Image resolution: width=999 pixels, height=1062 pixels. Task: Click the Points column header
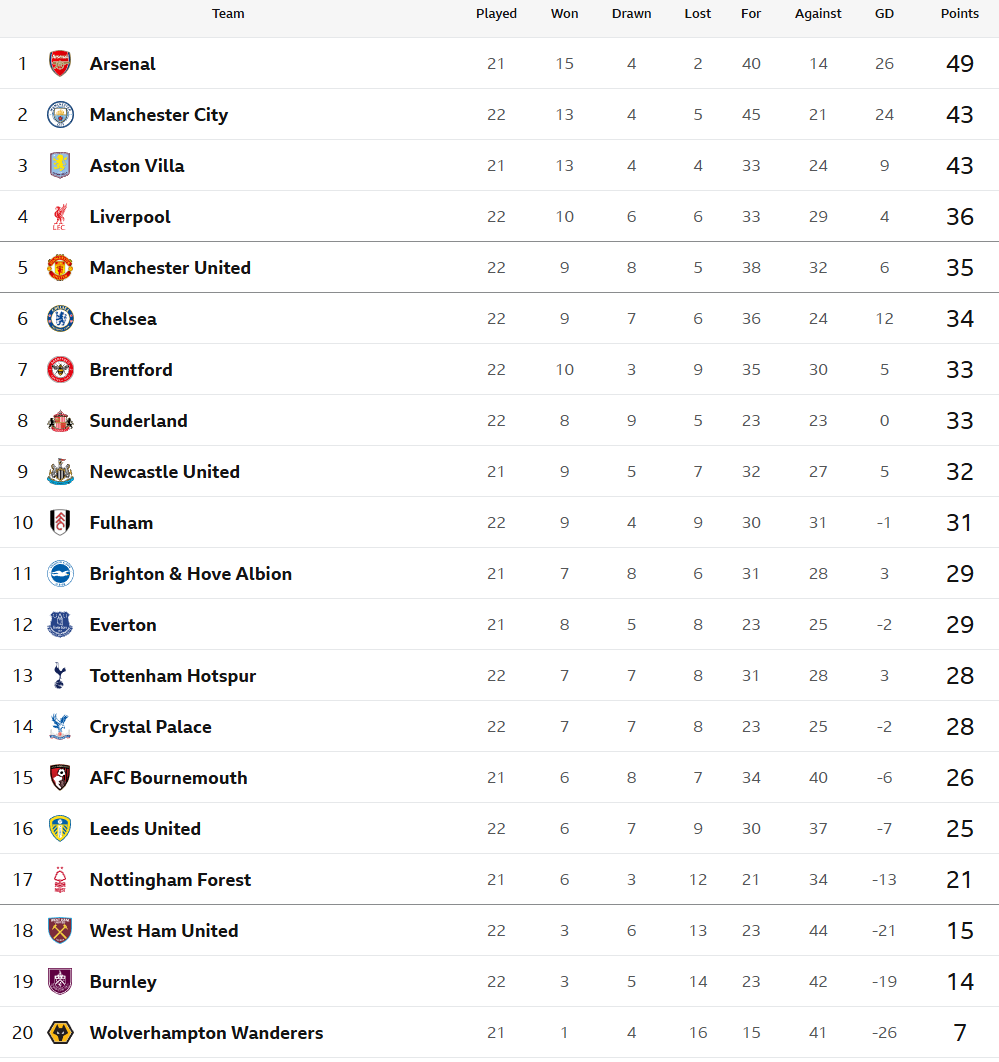pos(959,14)
